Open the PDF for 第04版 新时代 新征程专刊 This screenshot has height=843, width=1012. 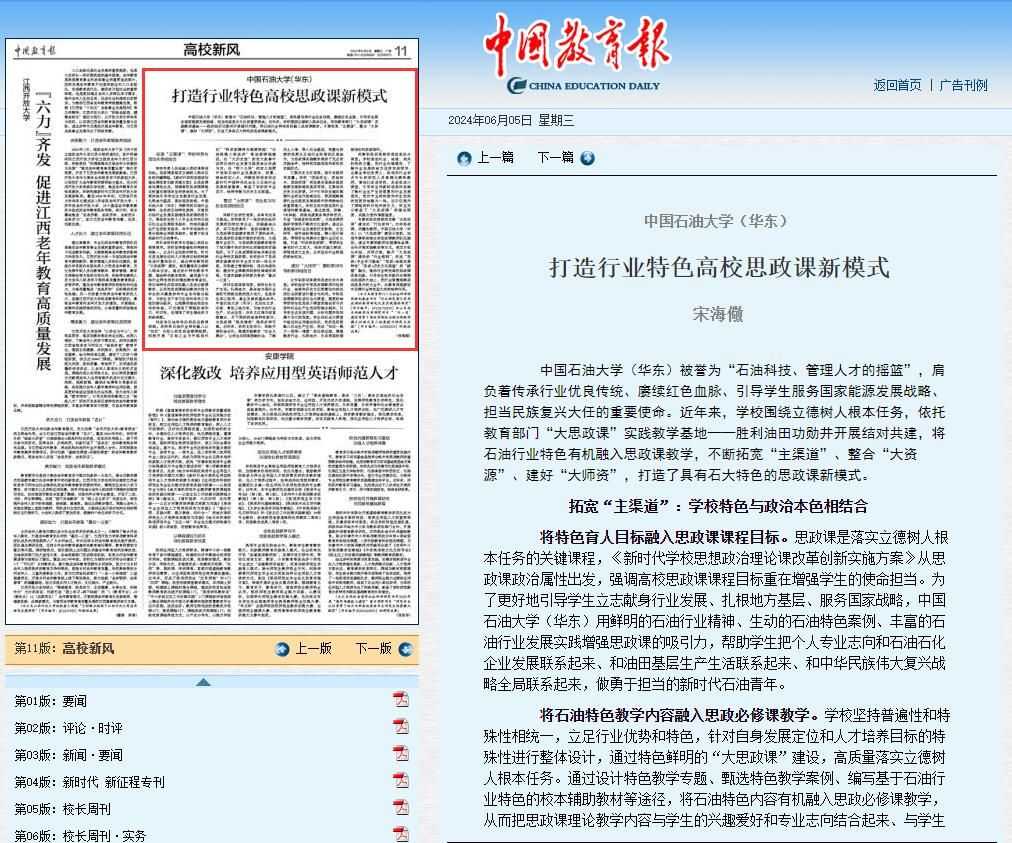401,780
